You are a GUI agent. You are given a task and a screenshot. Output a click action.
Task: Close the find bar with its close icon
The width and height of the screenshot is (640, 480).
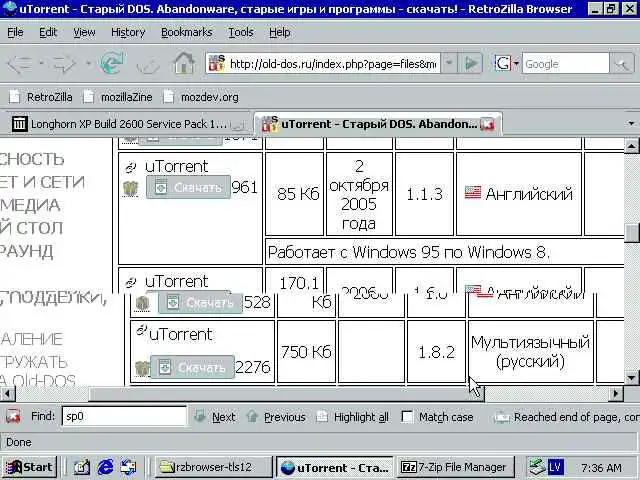(x=13, y=416)
